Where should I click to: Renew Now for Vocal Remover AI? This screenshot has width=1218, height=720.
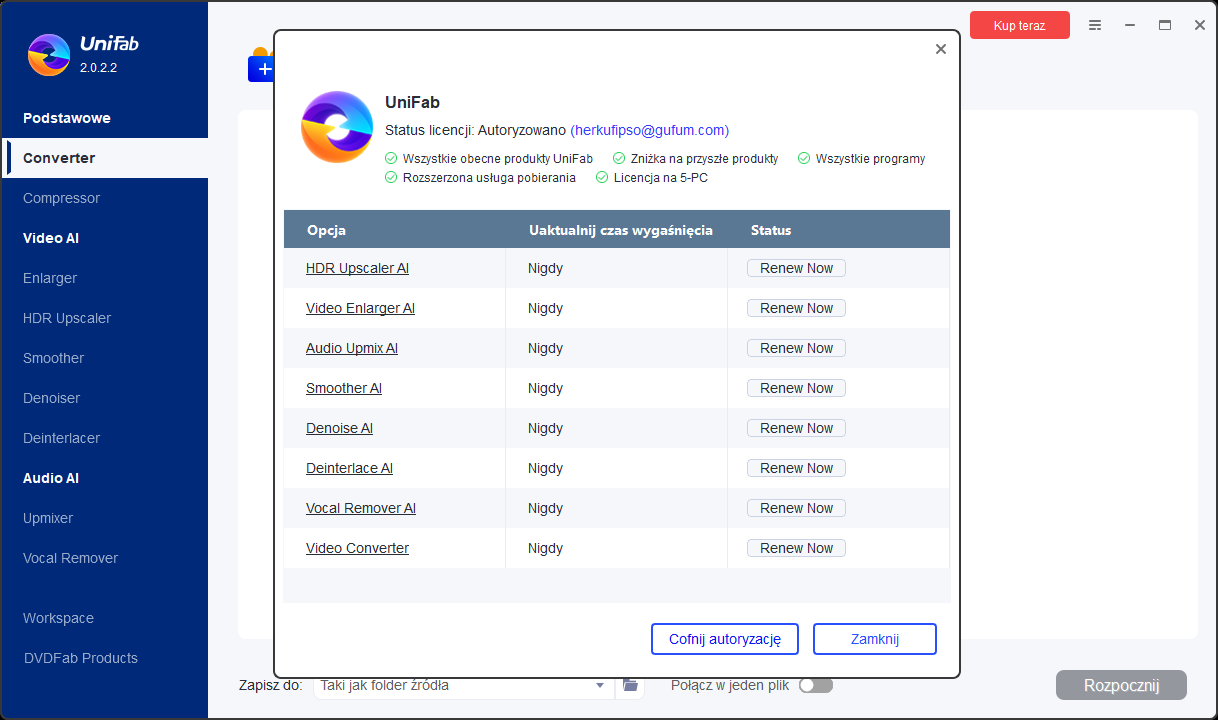pos(796,508)
